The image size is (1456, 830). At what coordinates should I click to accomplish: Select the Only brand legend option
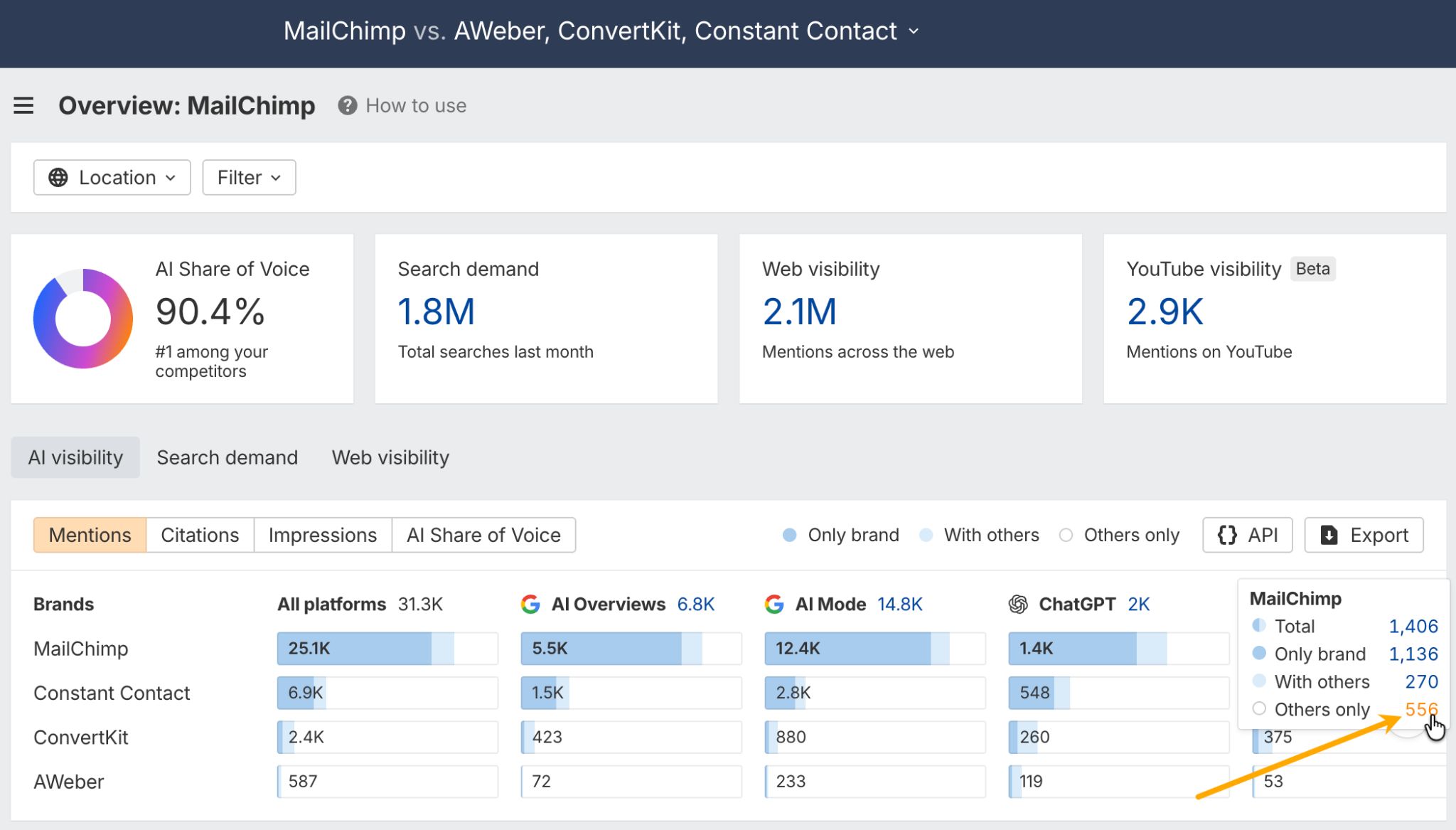tap(841, 535)
